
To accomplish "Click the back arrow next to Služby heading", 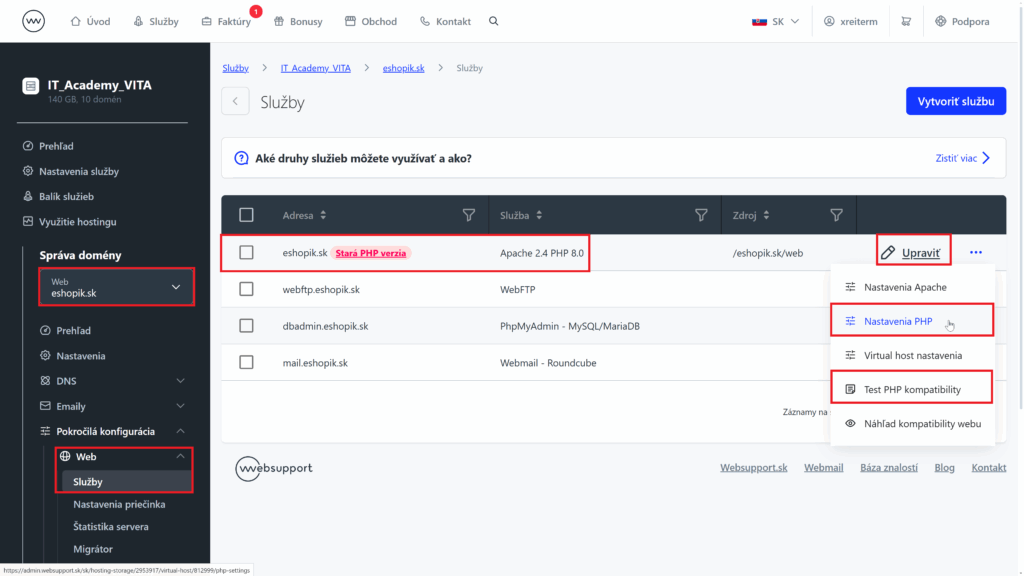I will coord(235,100).
